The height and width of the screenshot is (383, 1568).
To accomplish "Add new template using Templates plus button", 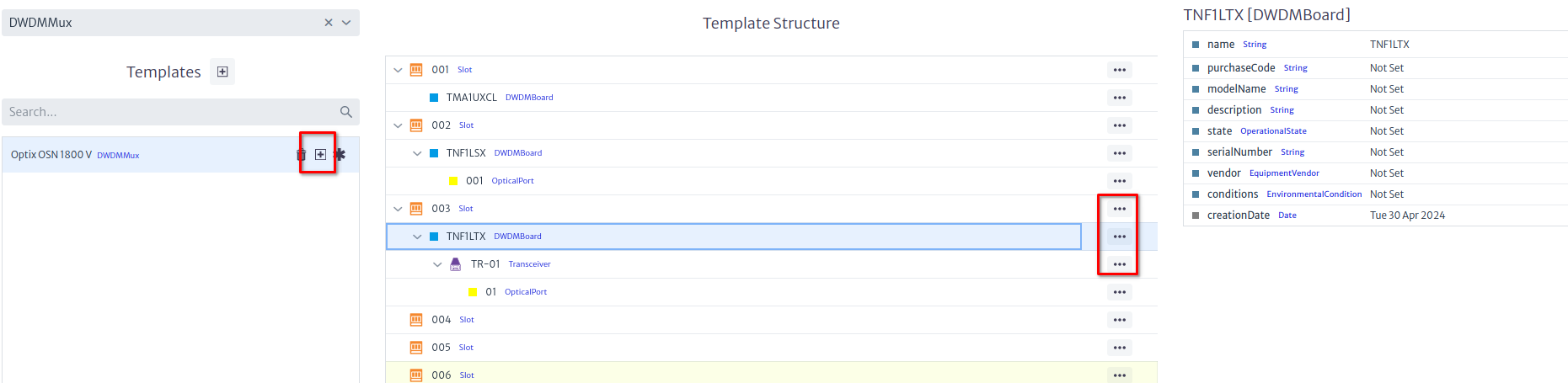I will tap(222, 72).
